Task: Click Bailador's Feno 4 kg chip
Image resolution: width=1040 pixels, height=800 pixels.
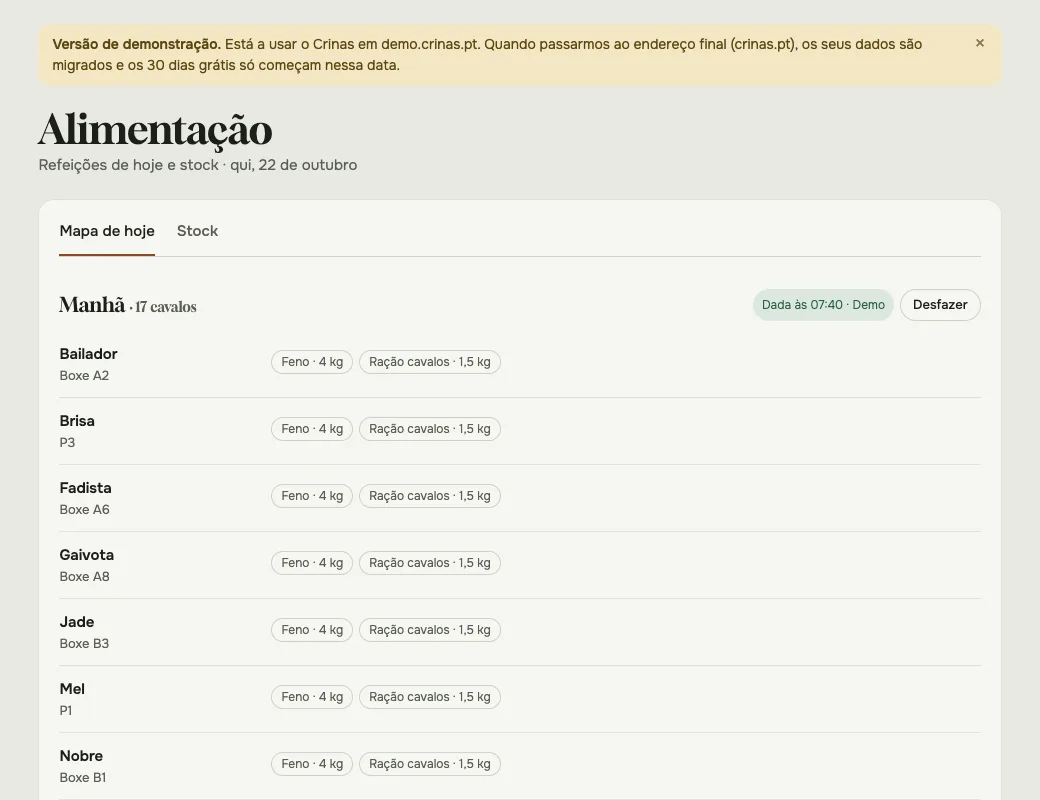Action: click(x=312, y=362)
